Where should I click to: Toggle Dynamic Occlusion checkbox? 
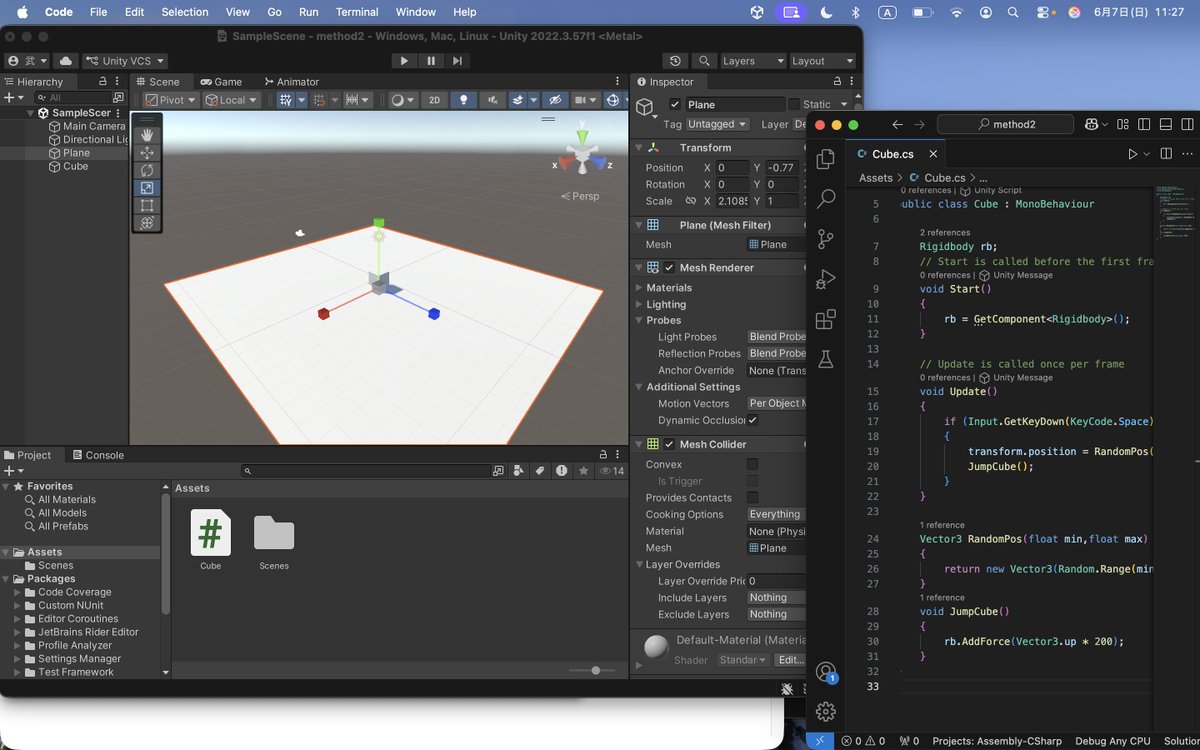(x=752, y=420)
